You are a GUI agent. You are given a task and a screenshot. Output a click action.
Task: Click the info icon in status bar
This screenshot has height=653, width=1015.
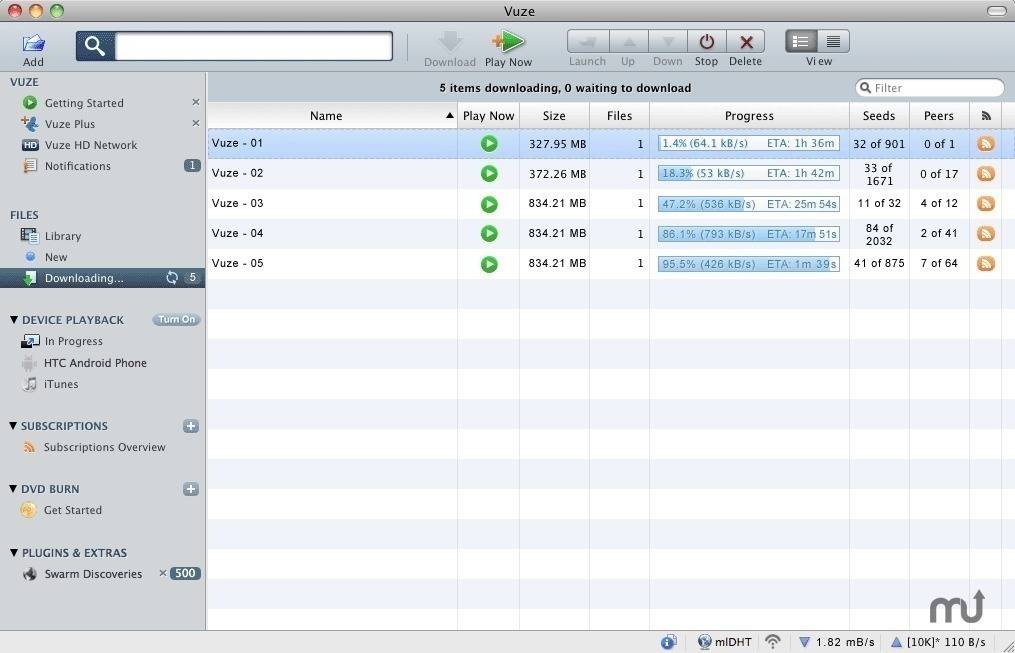(669, 642)
